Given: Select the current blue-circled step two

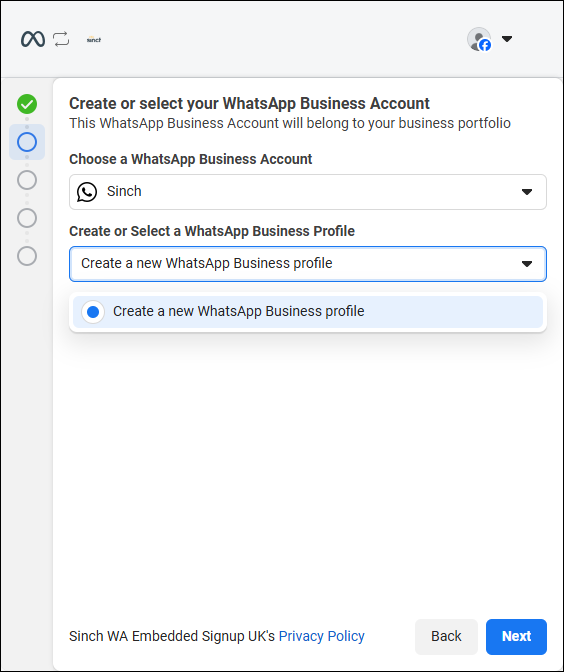Looking at the screenshot, I should pyautogui.click(x=27, y=142).
